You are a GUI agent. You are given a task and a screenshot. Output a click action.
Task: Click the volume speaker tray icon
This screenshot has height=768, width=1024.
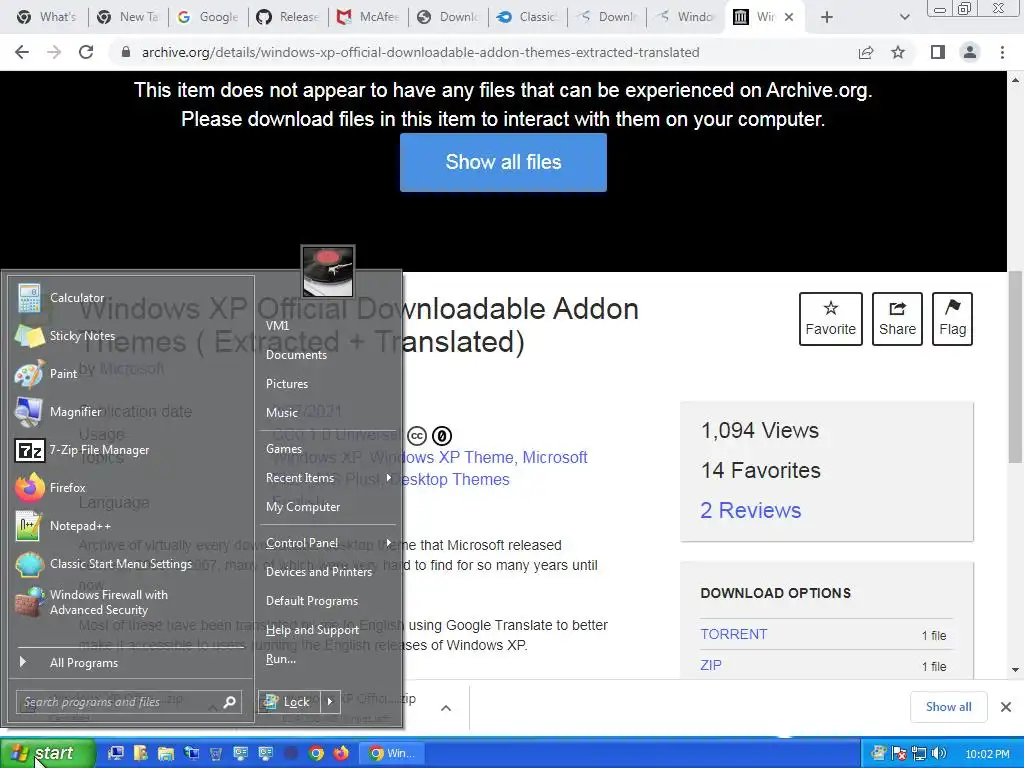point(939,753)
